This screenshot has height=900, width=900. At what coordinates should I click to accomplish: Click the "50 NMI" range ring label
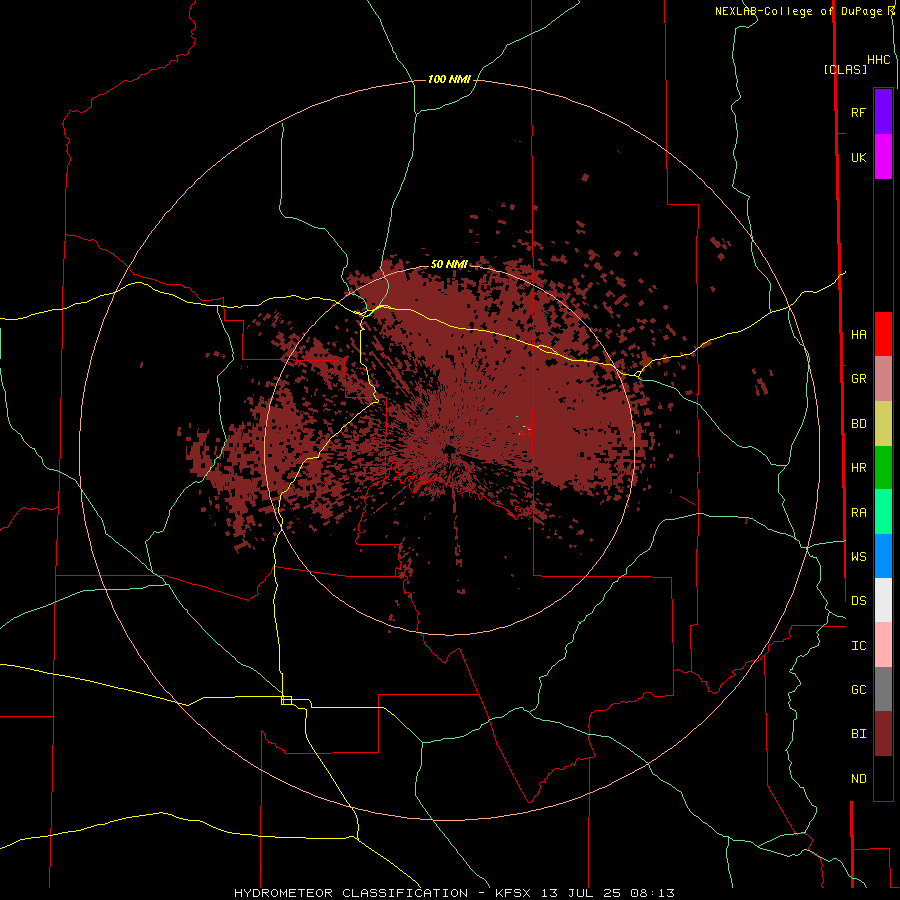coord(449,264)
